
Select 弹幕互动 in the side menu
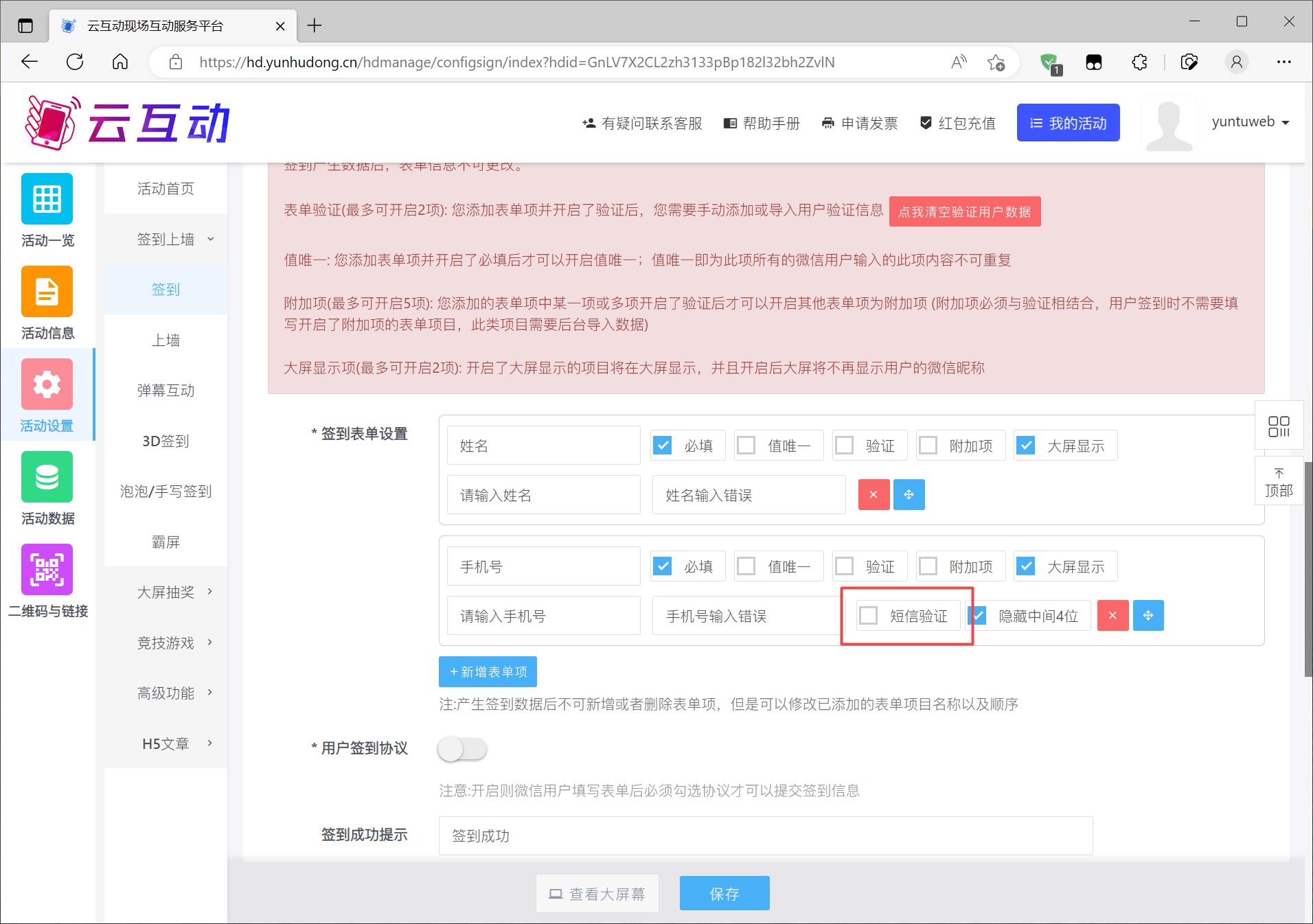(x=165, y=391)
